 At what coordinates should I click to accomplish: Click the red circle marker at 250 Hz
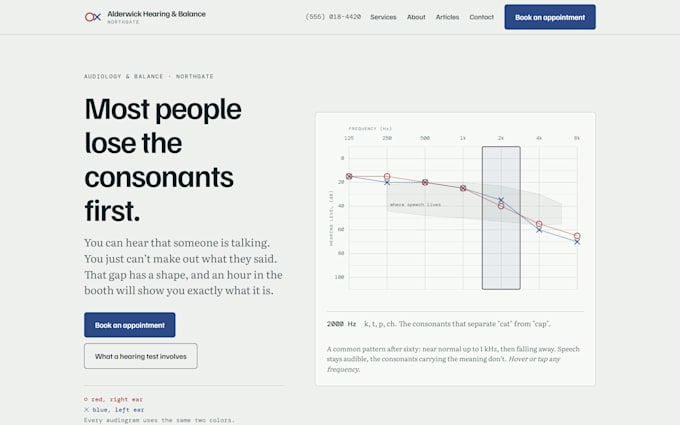coord(387,177)
